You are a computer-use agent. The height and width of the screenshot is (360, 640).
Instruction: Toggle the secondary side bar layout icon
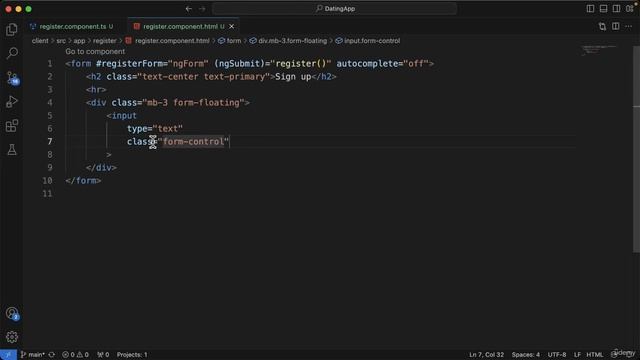click(616, 9)
